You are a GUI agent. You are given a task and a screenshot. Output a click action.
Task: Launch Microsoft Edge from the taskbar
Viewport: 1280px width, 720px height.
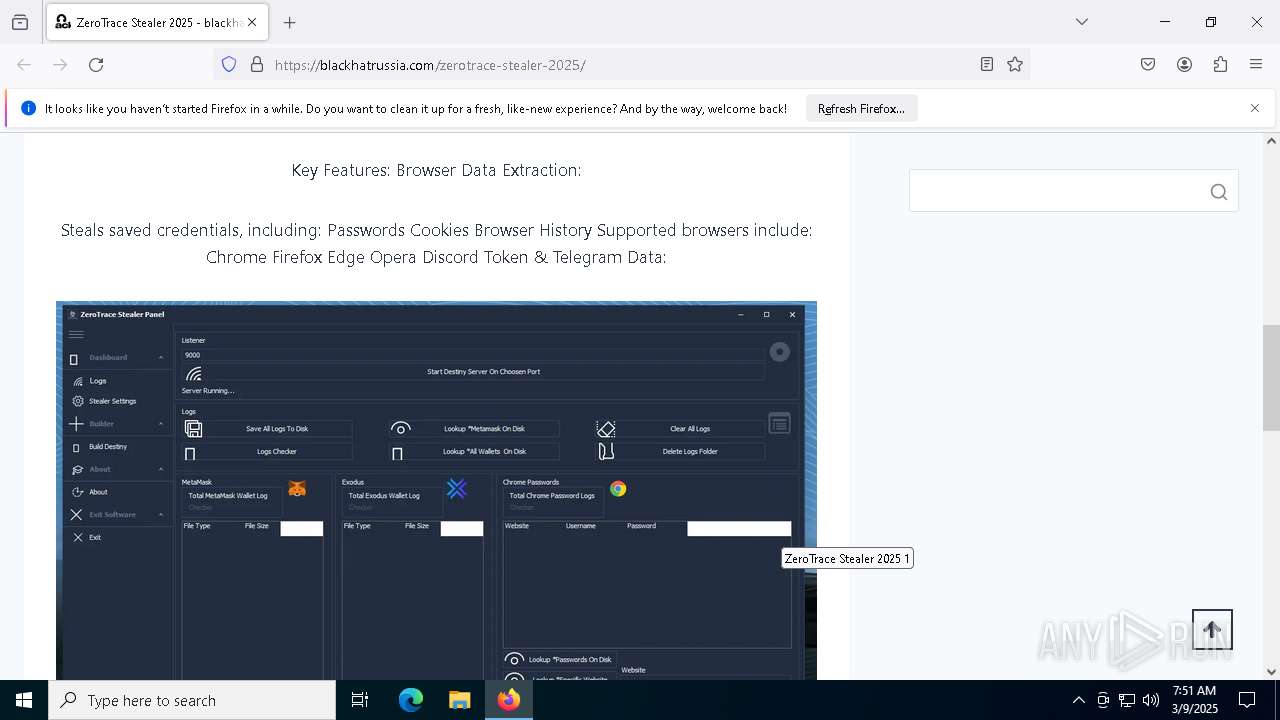tap(411, 700)
